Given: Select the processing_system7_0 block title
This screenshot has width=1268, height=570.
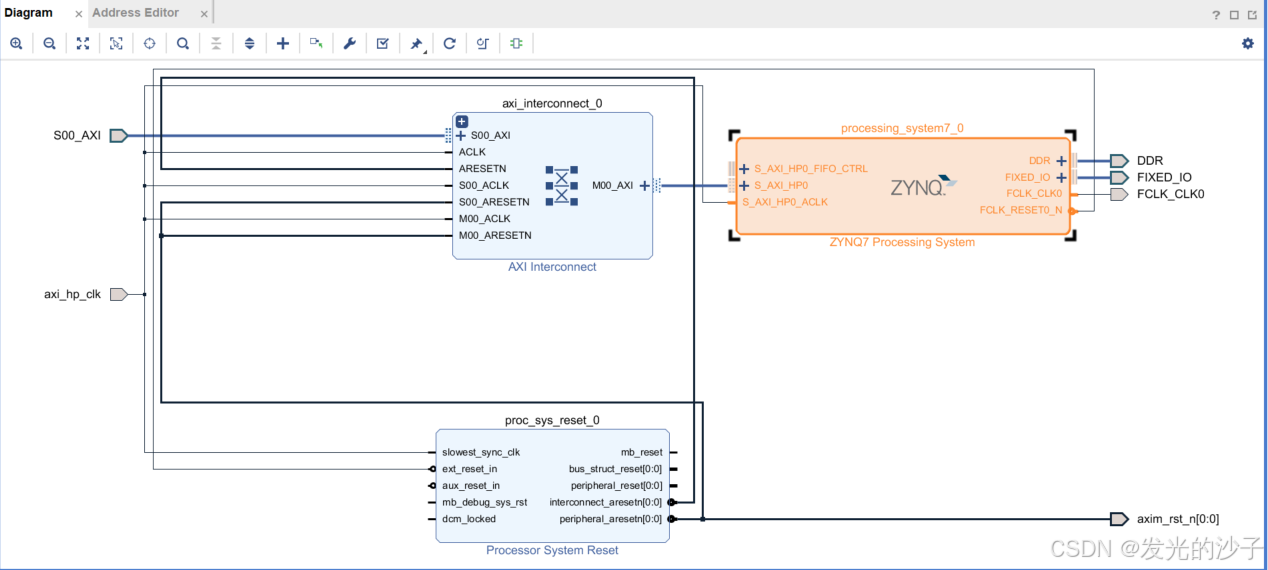Looking at the screenshot, I should (901, 128).
